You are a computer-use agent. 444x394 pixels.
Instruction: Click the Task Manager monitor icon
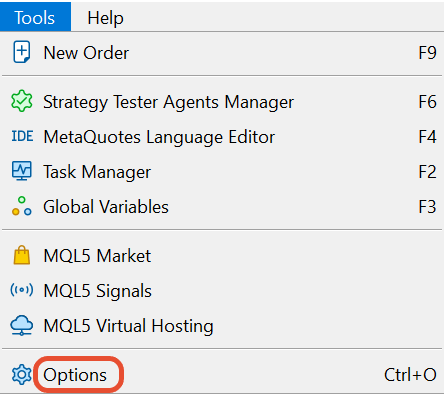click(x=22, y=171)
